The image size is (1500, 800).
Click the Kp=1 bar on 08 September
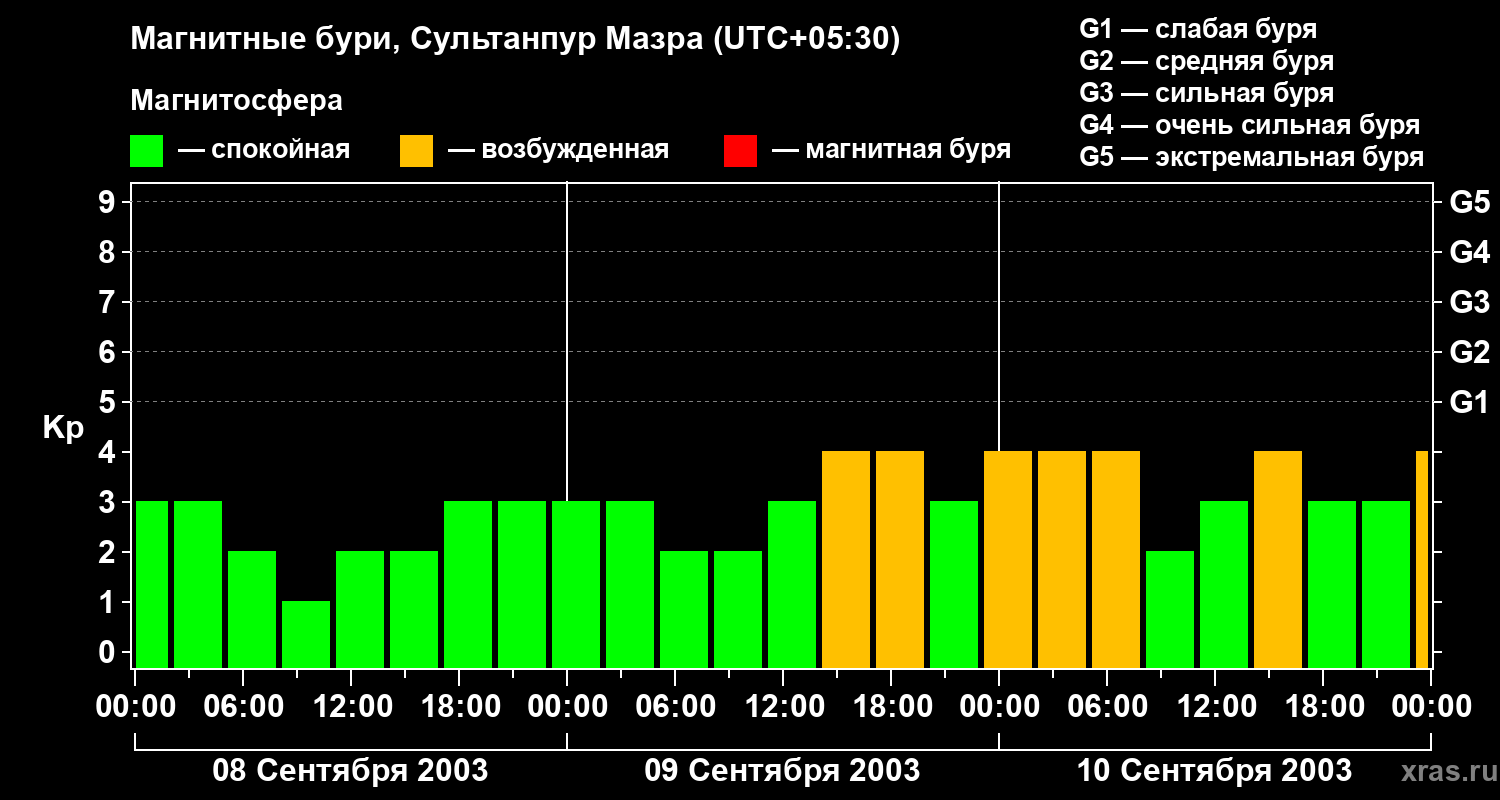point(306,634)
